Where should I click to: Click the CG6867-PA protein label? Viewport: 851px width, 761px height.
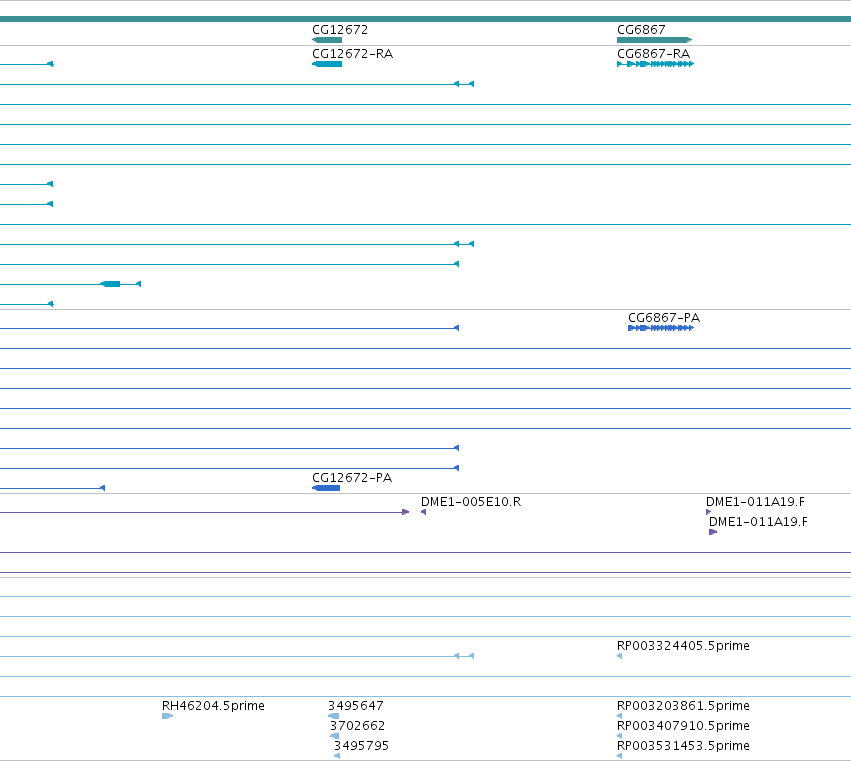[x=664, y=318]
